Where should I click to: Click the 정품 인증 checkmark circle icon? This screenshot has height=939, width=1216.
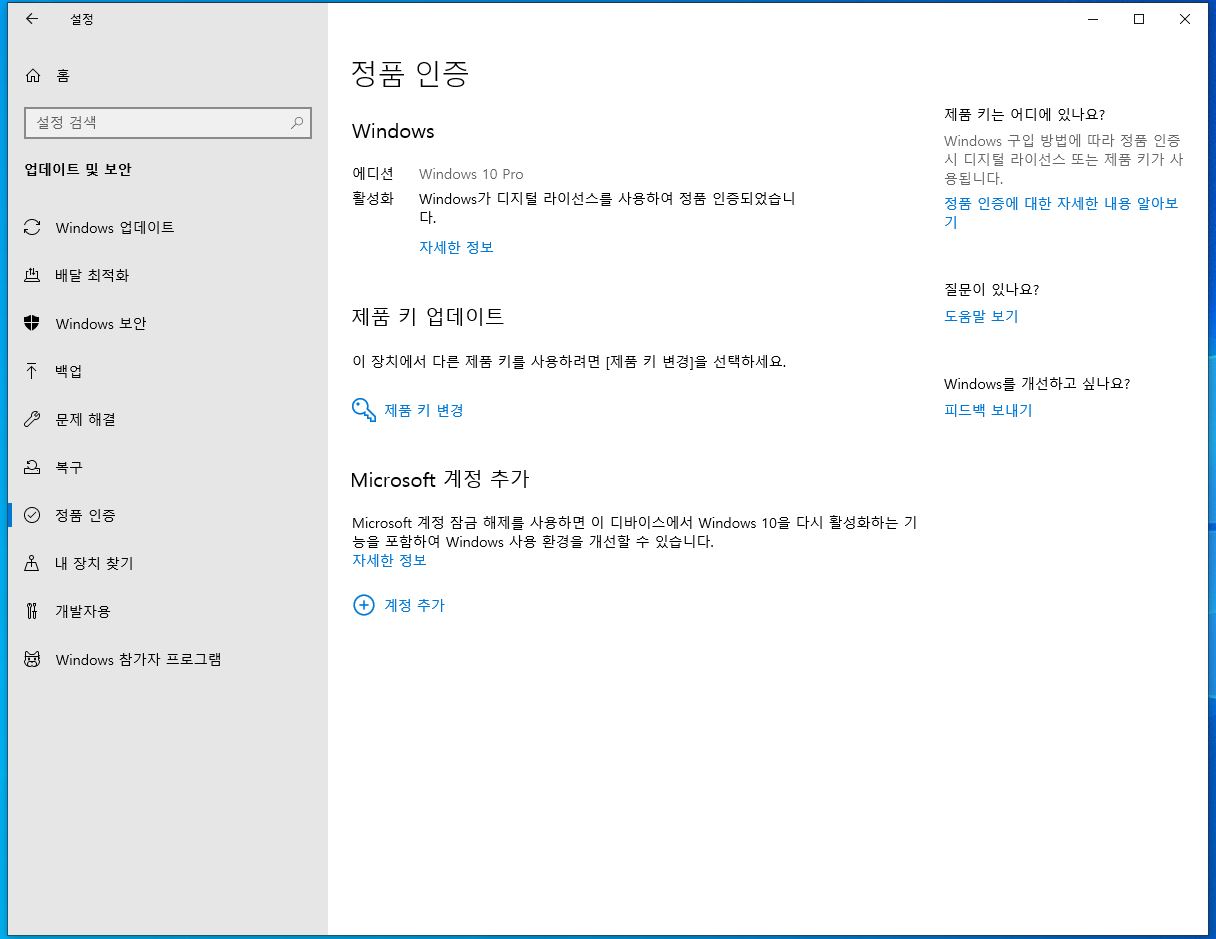(32, 515)
